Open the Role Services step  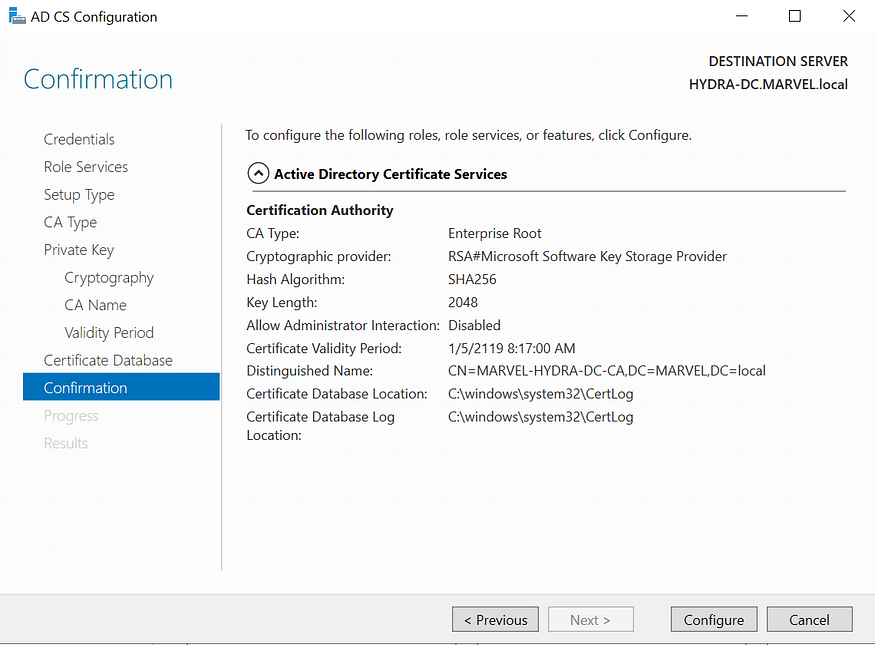pyautogui.click(x=85, y=167)
